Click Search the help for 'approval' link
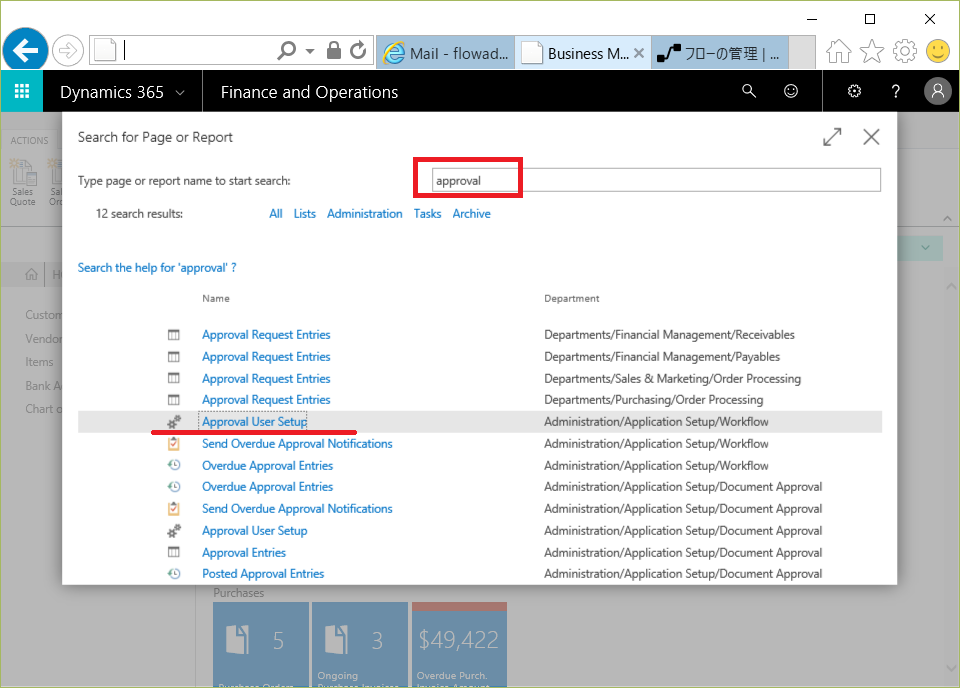The height and width of the screenshot is (688, 960). tap(157, 267)
